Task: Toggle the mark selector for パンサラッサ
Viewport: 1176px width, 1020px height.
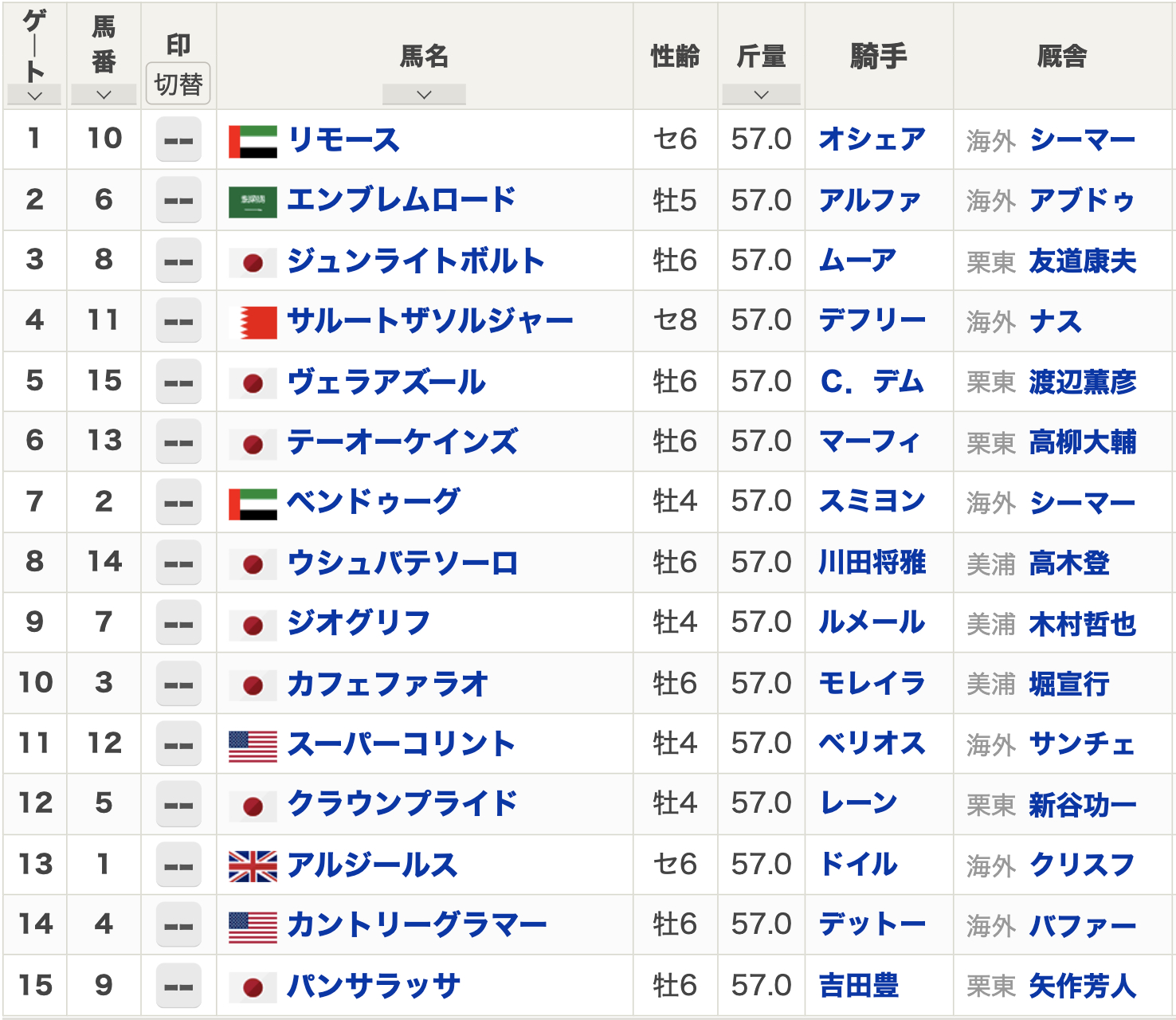Action: click(178, 987)
